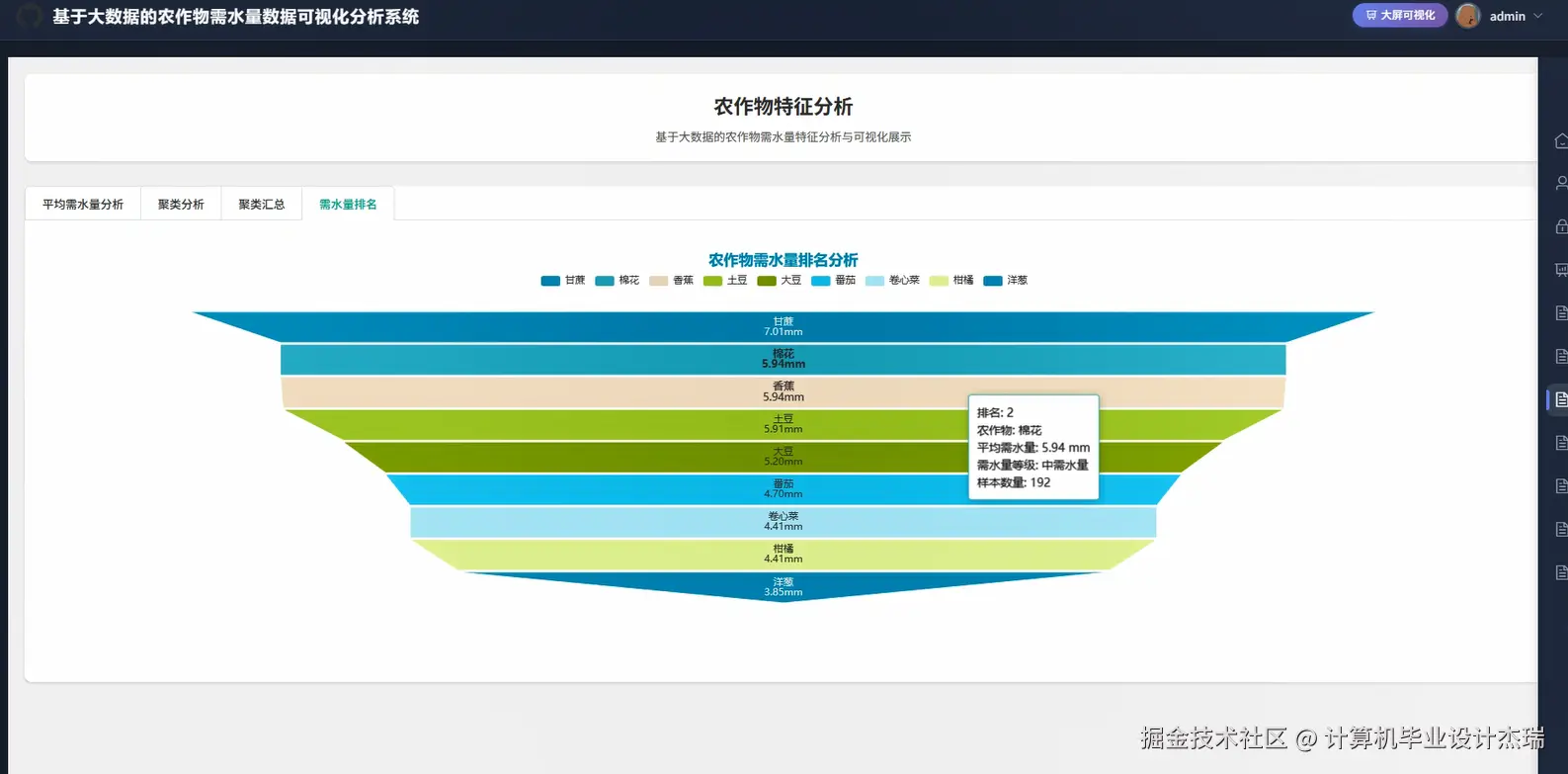The height and width of the screenshot is (774, 1568).
Task: Click the admin username text
Action: [1508, 17]
